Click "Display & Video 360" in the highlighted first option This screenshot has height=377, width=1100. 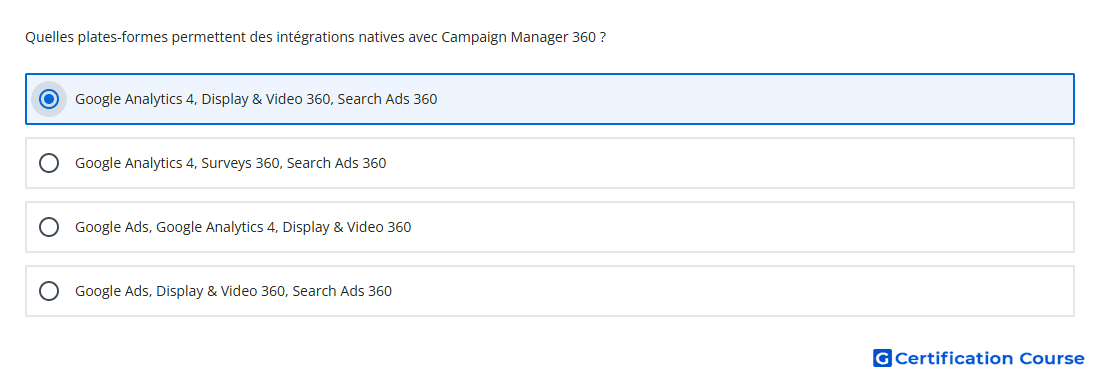pos(266,99)
